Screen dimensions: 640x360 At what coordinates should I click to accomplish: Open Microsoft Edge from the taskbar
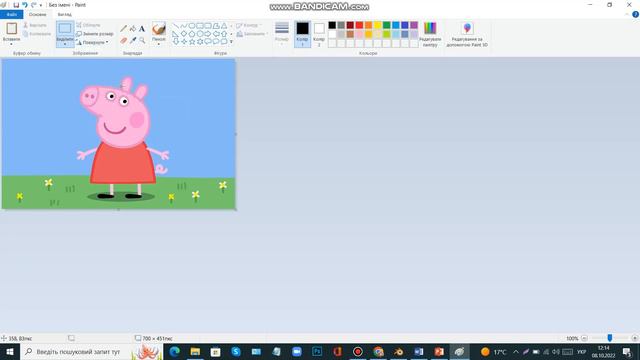pyautogui.click(x=175, y=351)
